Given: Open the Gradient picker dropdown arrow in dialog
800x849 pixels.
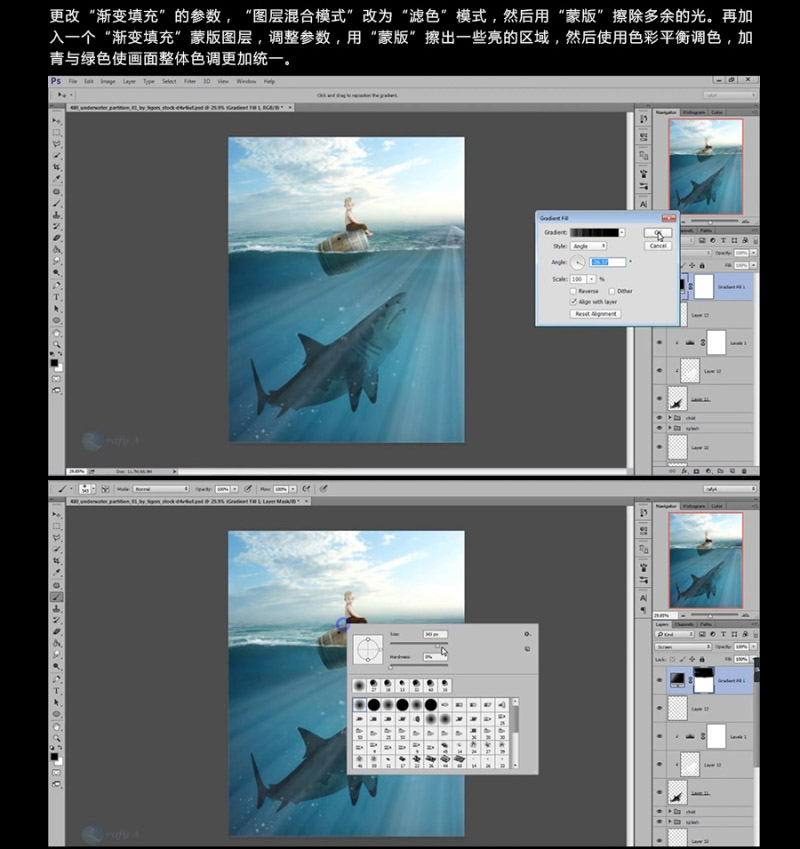Looking at the screenshot, I should [622, 232].
